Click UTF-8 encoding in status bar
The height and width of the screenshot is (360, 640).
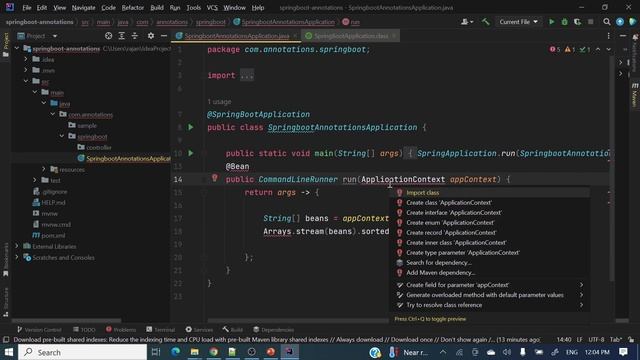596,340
